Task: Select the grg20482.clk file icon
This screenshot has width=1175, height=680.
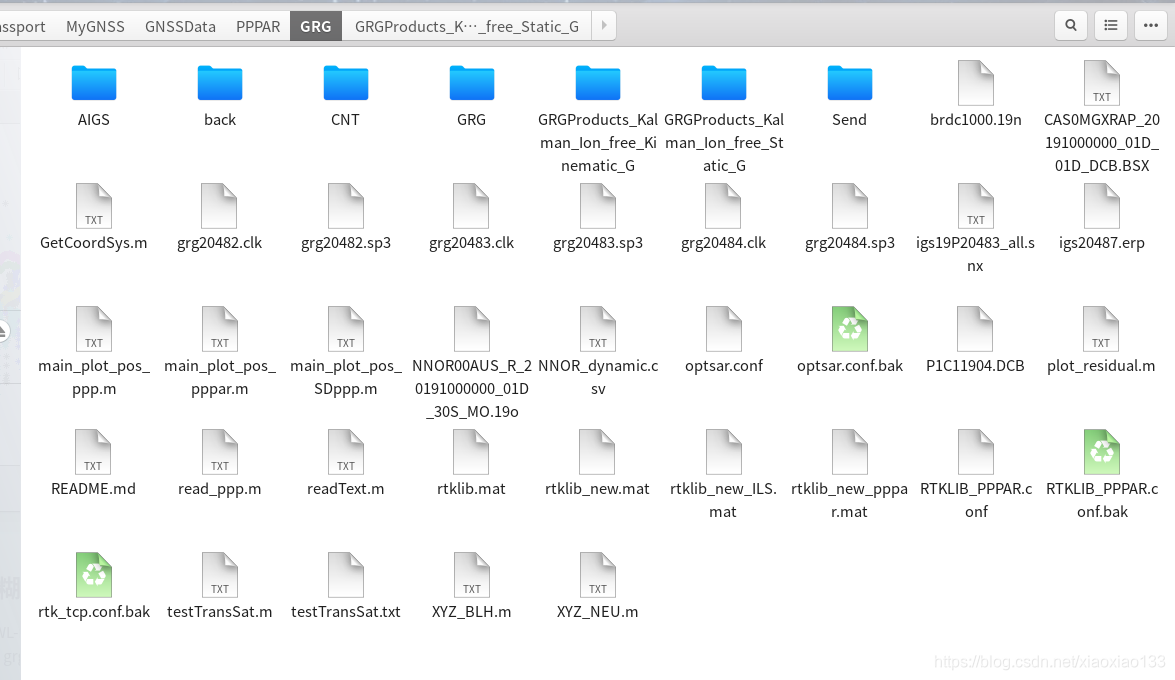Action: (x=220, y=206)
